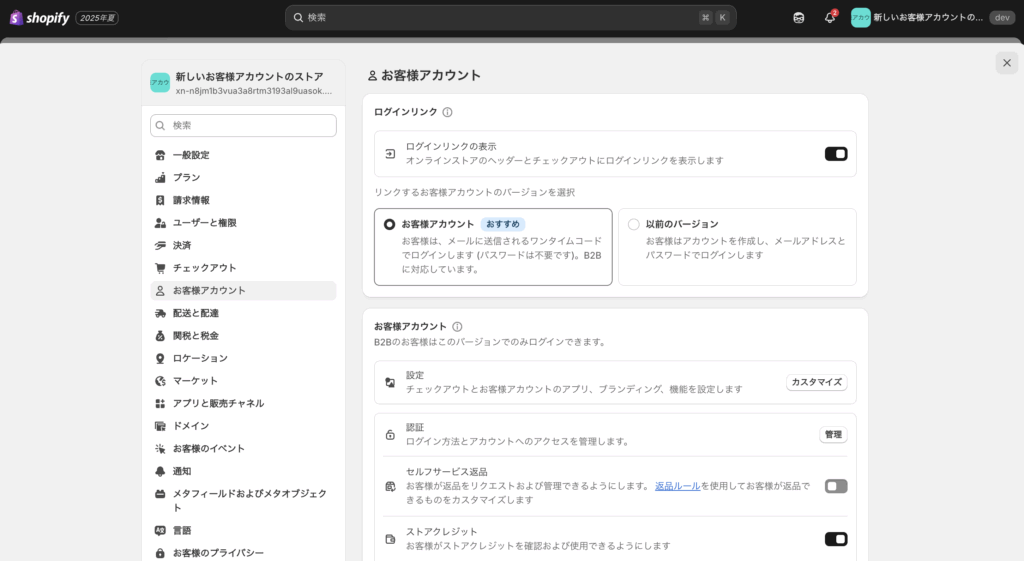Click info icon beside お客様アカウント section heading
The image size is (1024, 561).
pos(457,327)
